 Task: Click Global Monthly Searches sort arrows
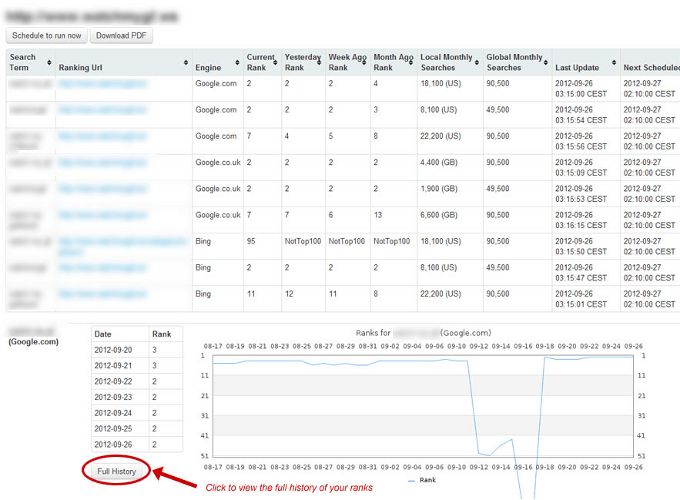coord(545,63)
